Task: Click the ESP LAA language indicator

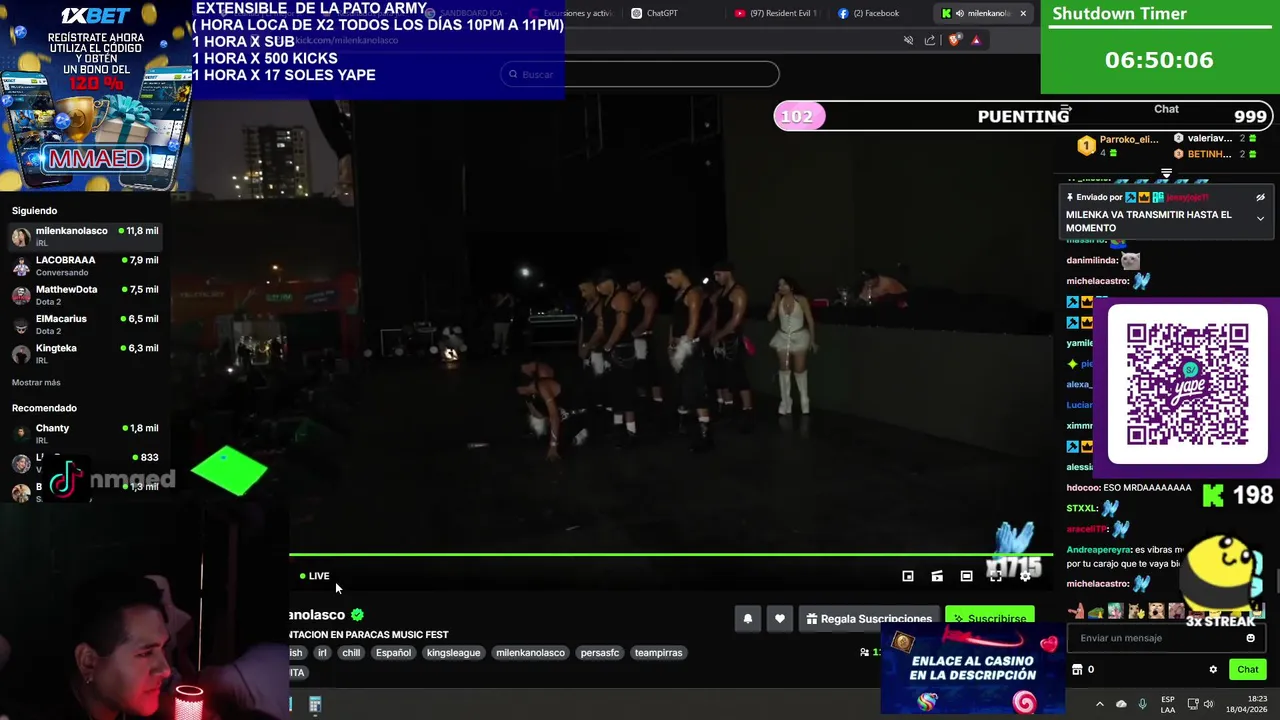Action: [1168, 704]
